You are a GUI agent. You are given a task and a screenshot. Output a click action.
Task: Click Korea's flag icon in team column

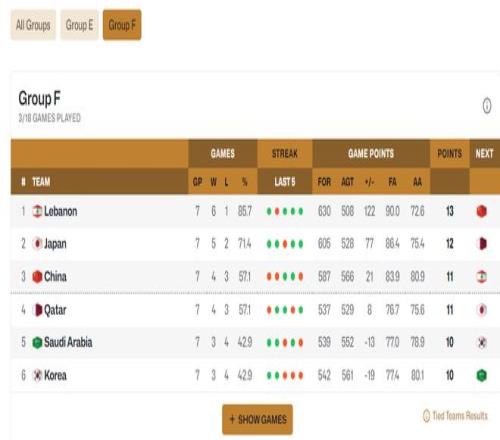37,375
